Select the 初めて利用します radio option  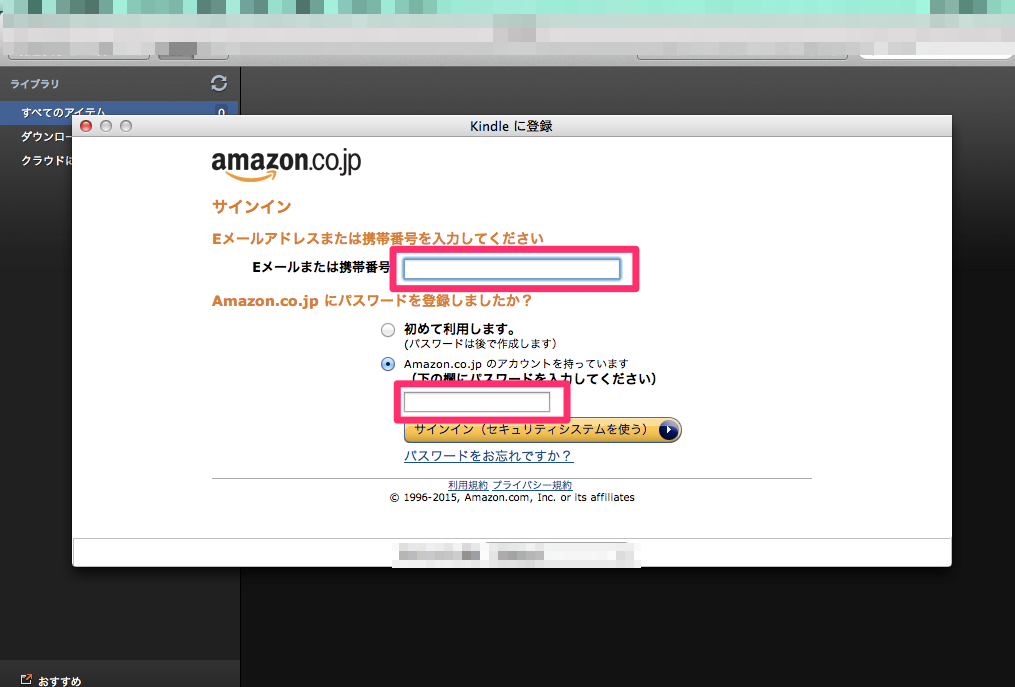(x=387, y=329)
